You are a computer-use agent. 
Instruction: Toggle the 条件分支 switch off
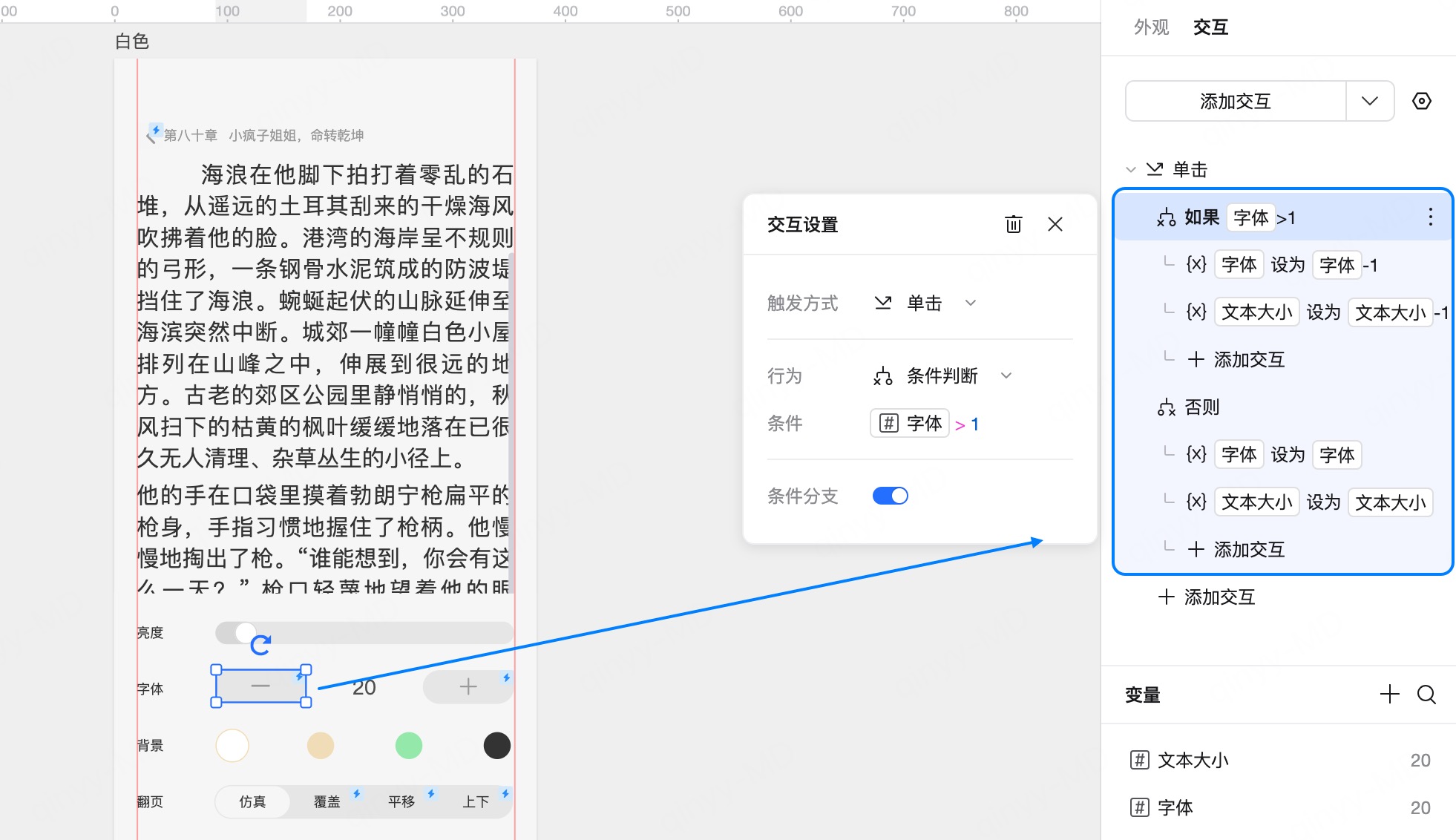click(x=890, y=496)
